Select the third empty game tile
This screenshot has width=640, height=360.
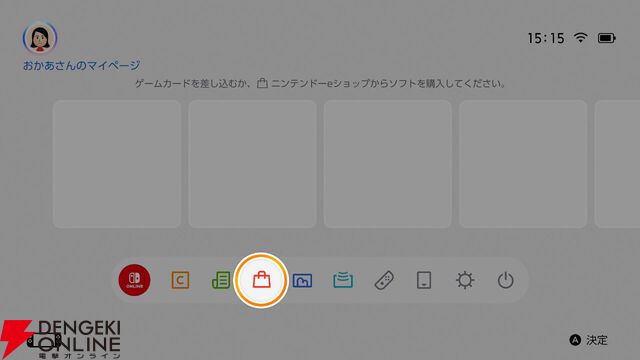coord(388,164)
